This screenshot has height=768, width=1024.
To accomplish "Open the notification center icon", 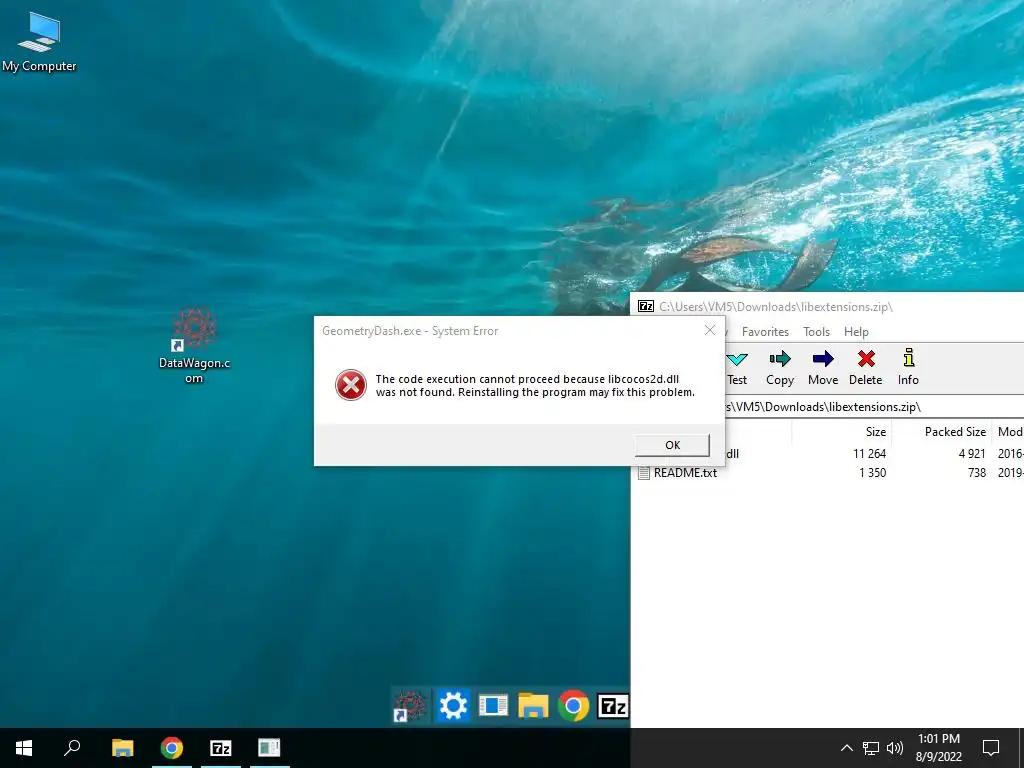I will 991,748.
